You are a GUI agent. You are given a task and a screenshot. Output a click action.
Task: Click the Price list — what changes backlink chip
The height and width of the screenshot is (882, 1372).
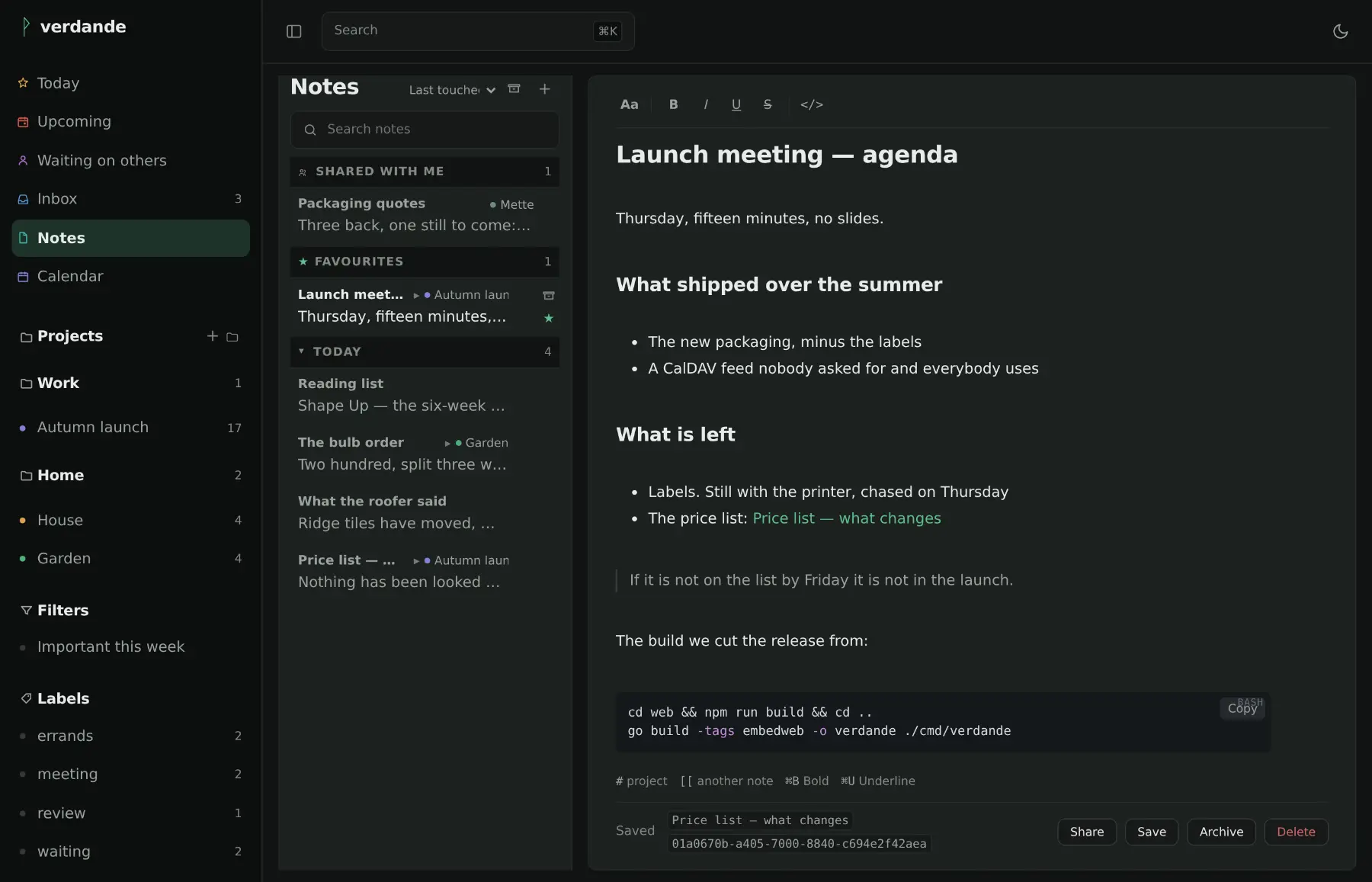(x=760, y=820)
